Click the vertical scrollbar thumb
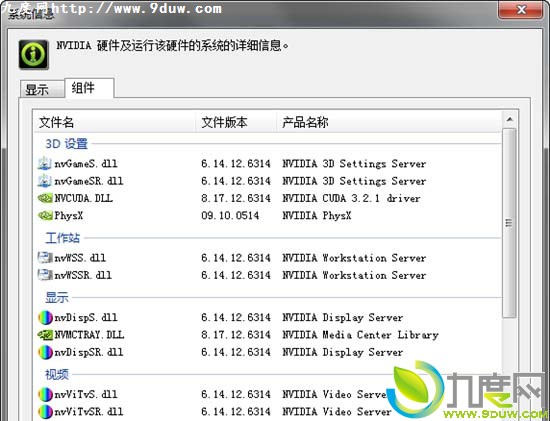 pos(509,223)
